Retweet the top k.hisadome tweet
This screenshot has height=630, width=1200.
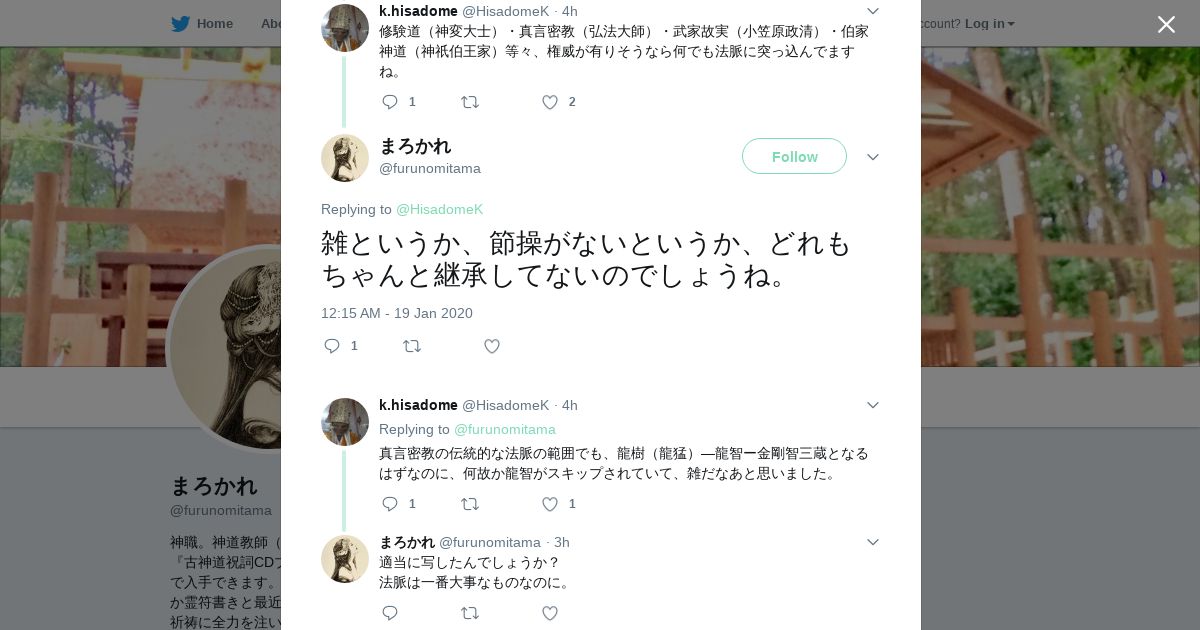coord(470,102)
